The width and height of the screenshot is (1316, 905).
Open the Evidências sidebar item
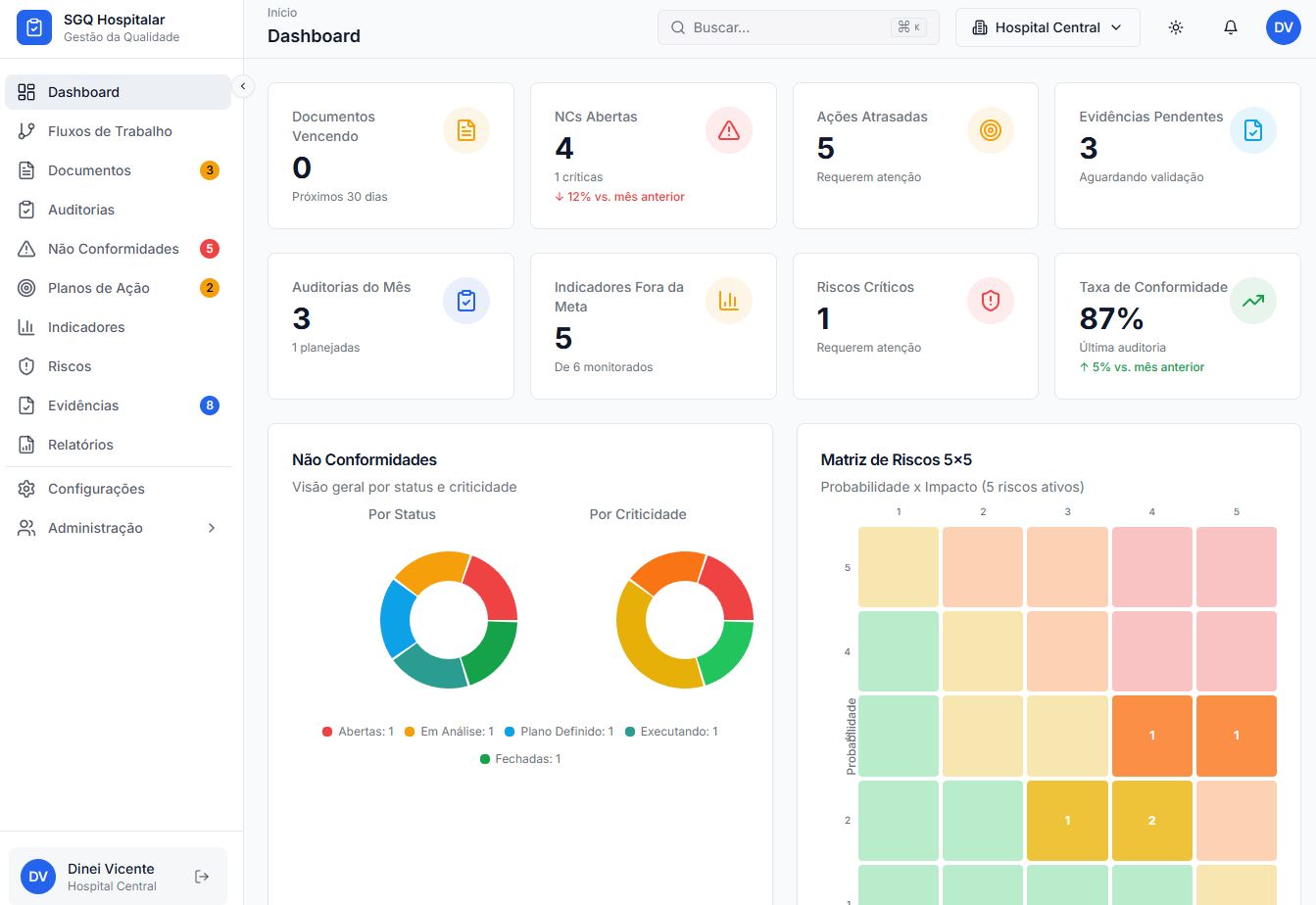(83, 405)
